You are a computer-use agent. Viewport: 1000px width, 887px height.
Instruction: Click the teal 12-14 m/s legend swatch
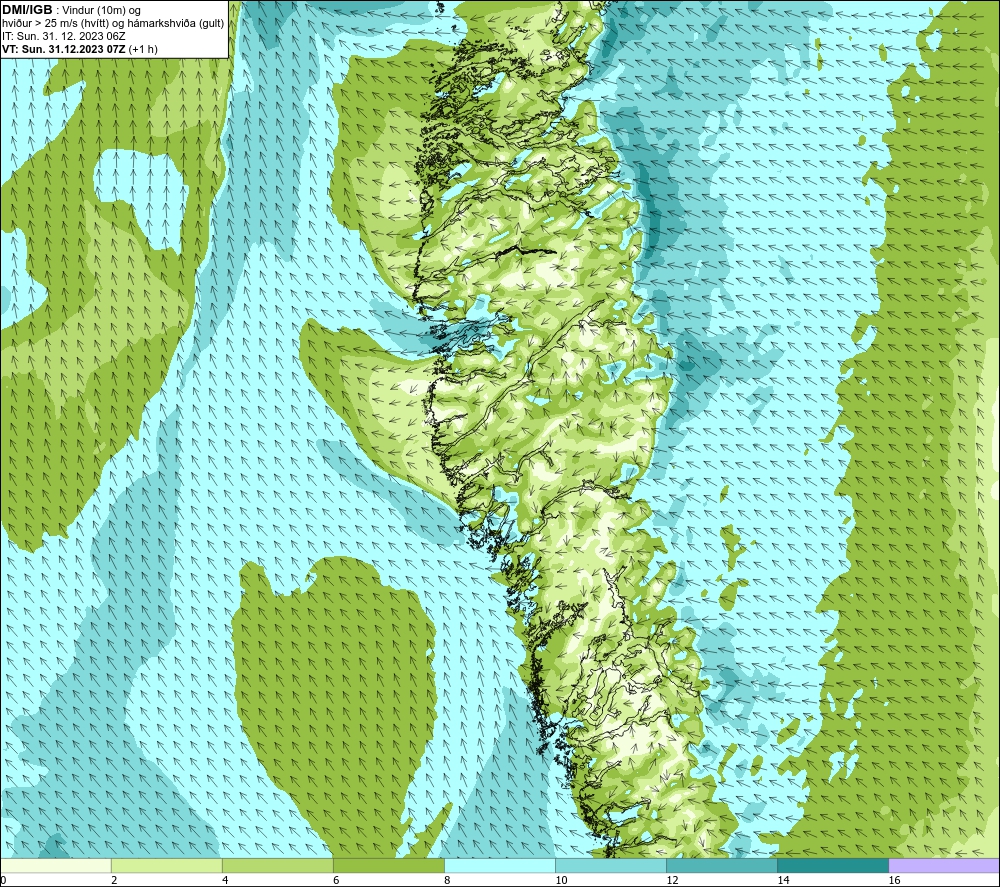click(x=722, y=865)
